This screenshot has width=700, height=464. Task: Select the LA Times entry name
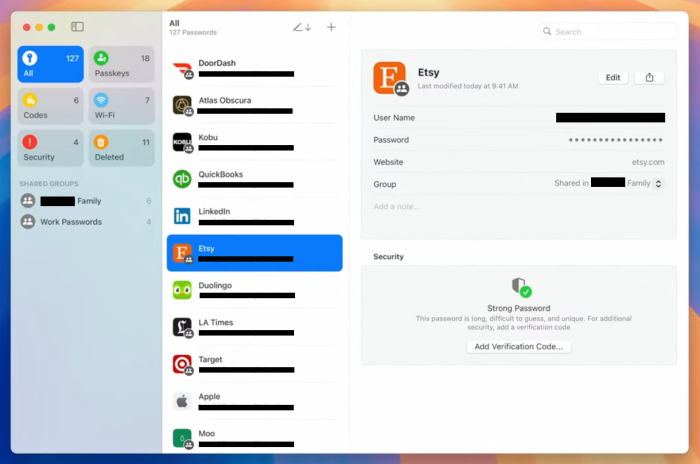point(216,322)
